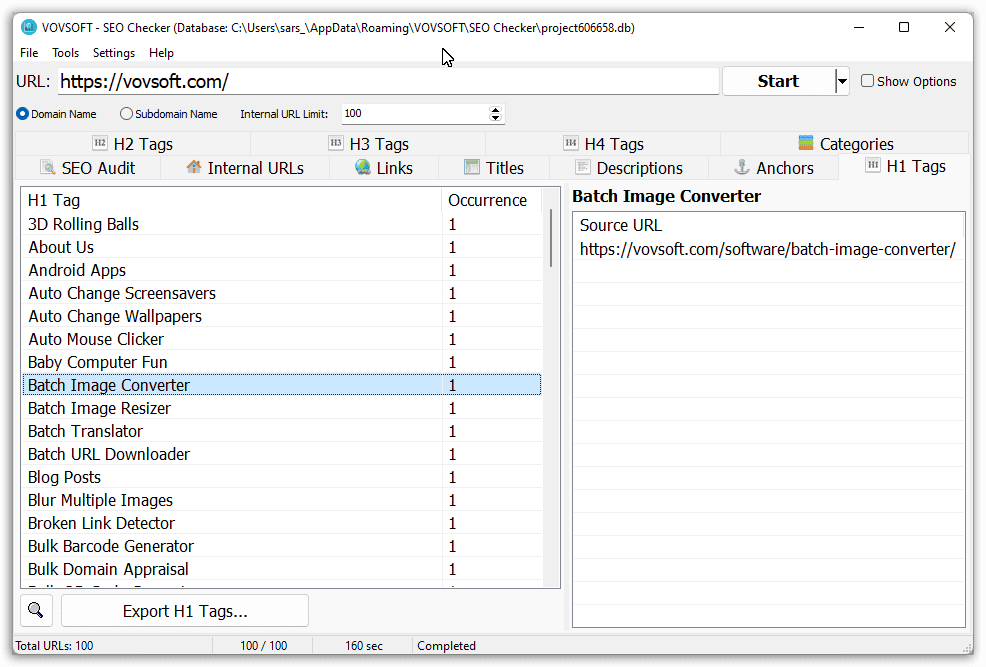Click the Source URL column header
This screenshot has width=986, height=667.
[768, 225]
